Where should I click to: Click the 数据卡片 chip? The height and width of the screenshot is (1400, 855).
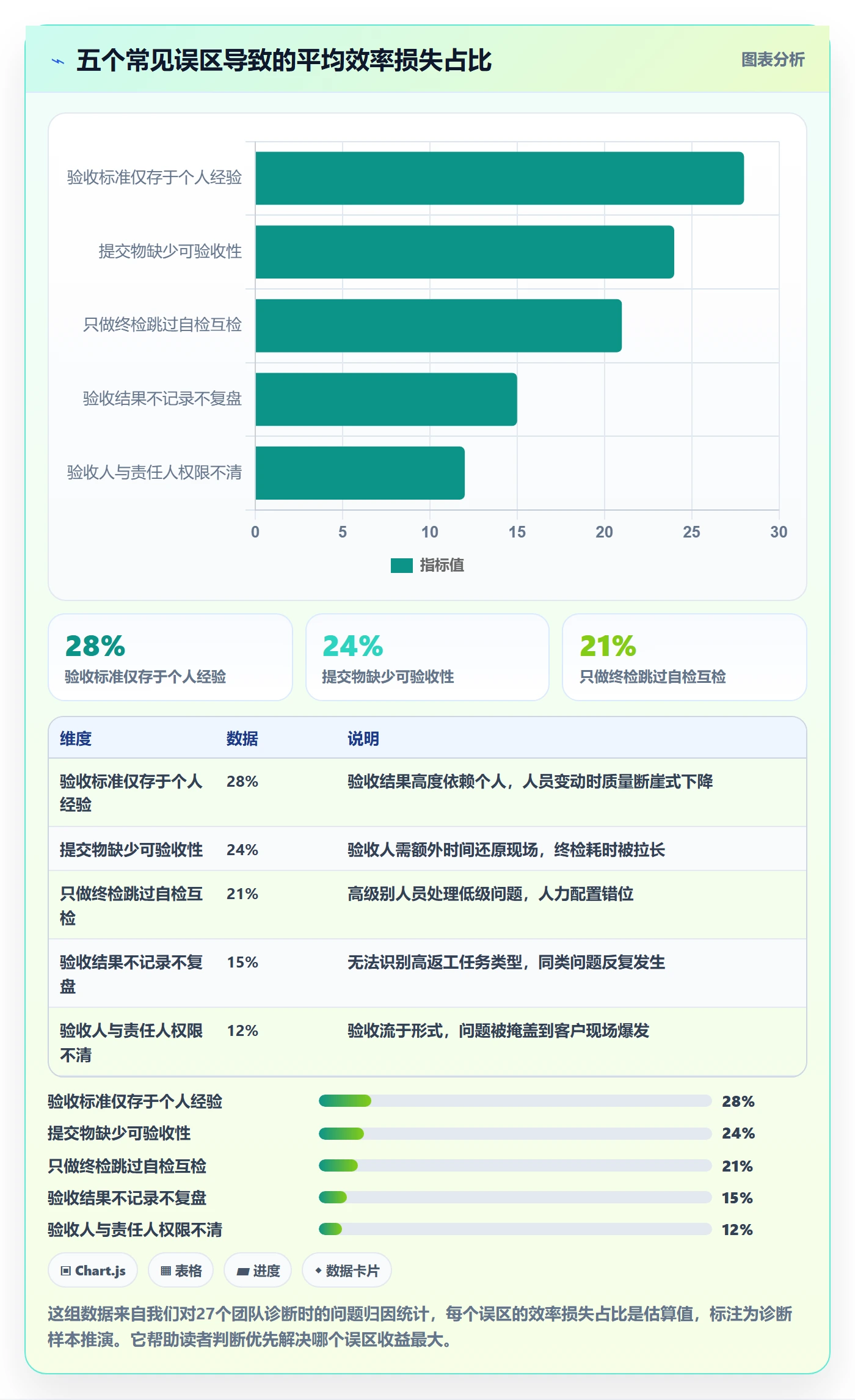tap(347, 1271)
